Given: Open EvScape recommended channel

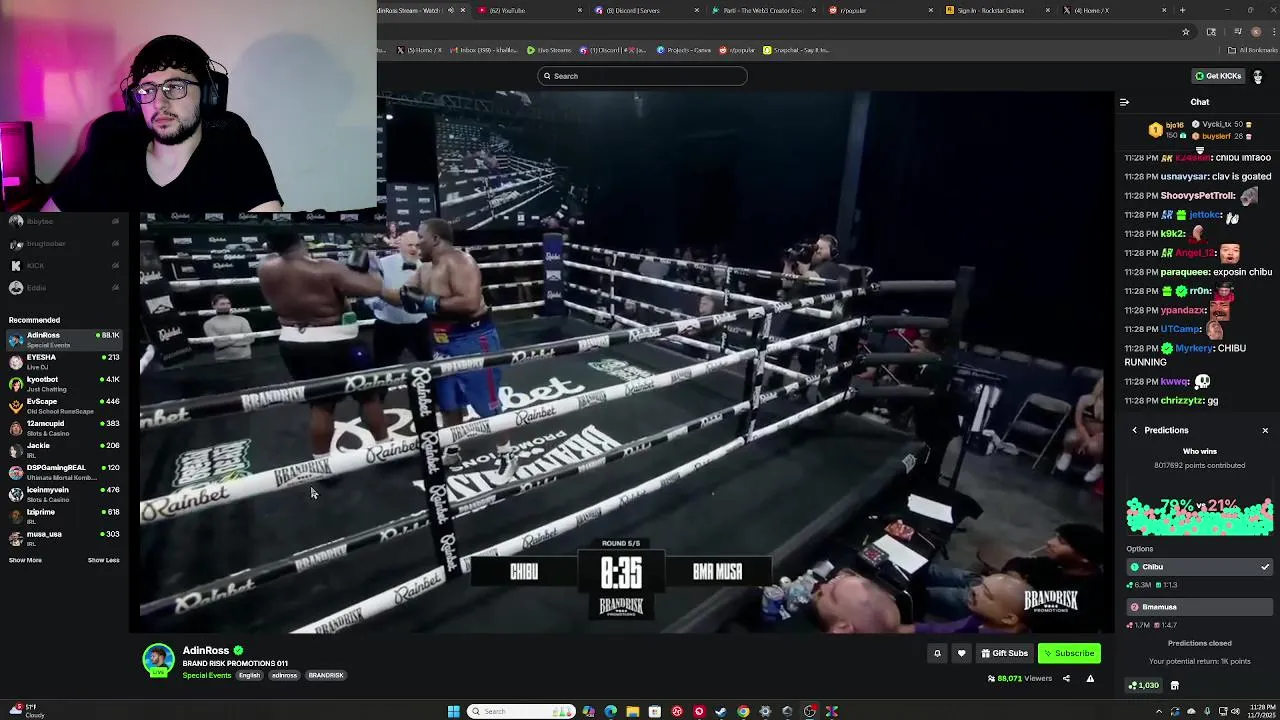Looking at the screenshot, I should click(64, 406).
